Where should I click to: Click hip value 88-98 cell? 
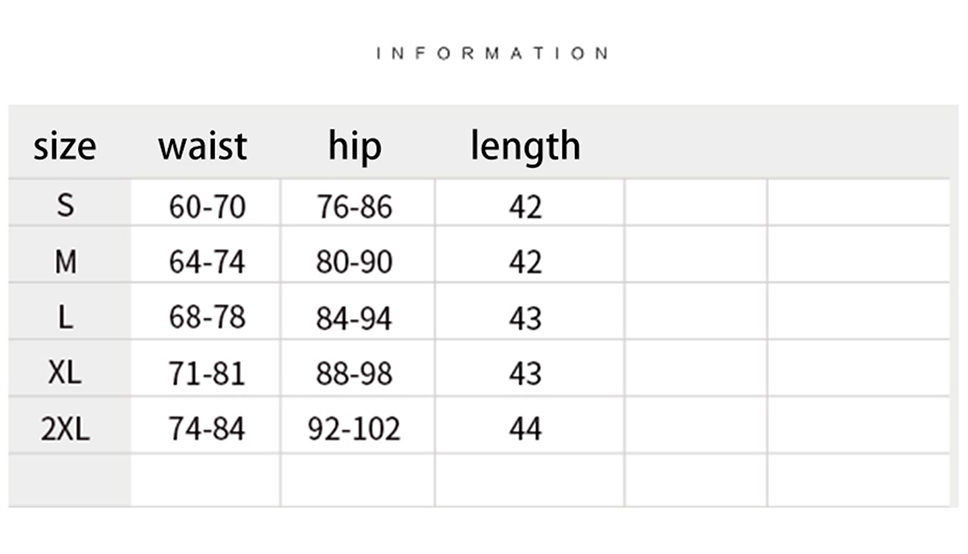point(355,373)
